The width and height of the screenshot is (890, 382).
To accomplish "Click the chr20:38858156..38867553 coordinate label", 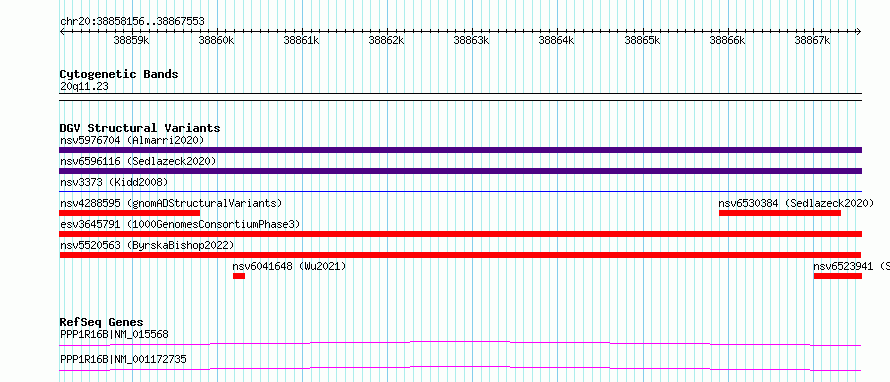I will (x=132, y=22).
